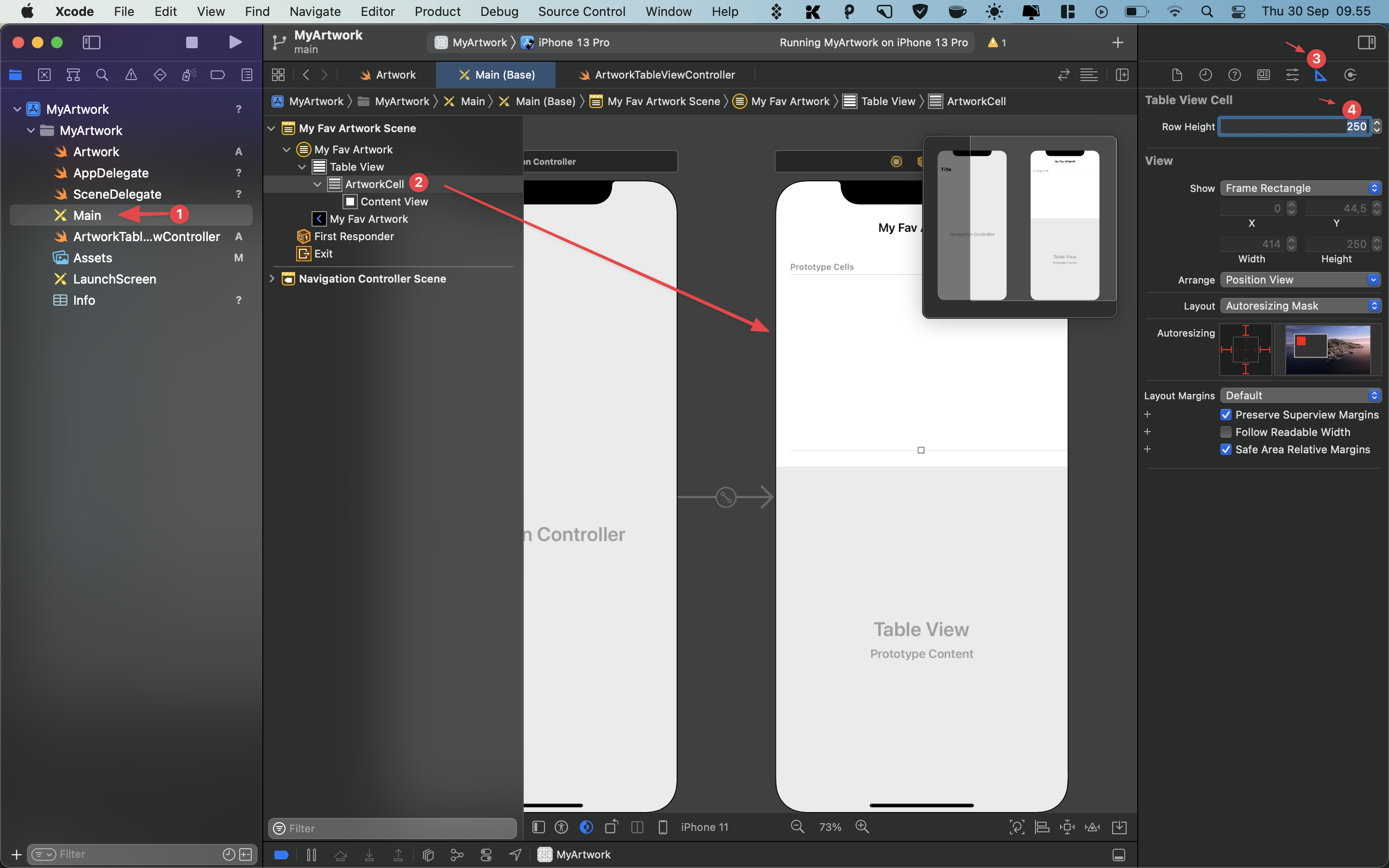Select the Size inspector ruler icon

1321,75
